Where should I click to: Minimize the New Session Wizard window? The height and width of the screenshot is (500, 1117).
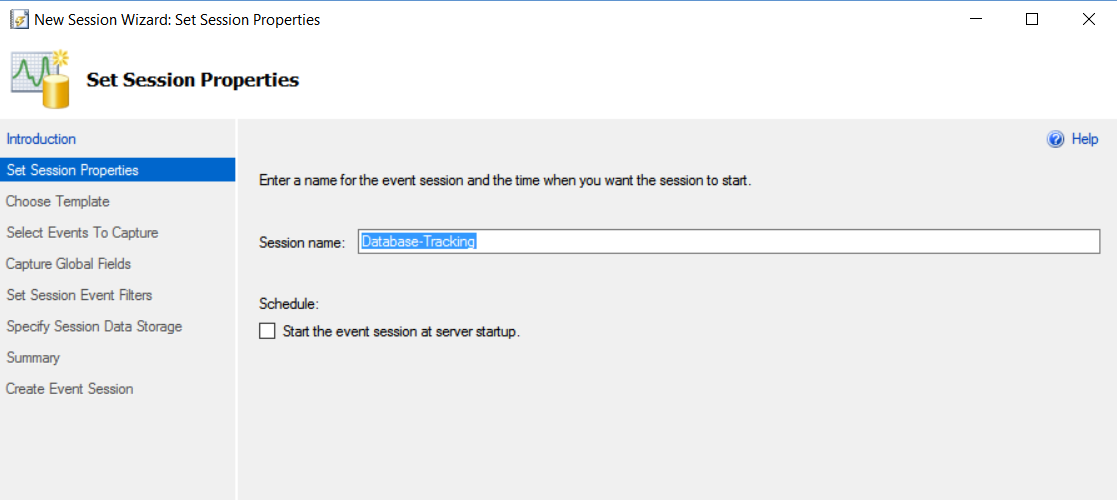tap(976, 19)
